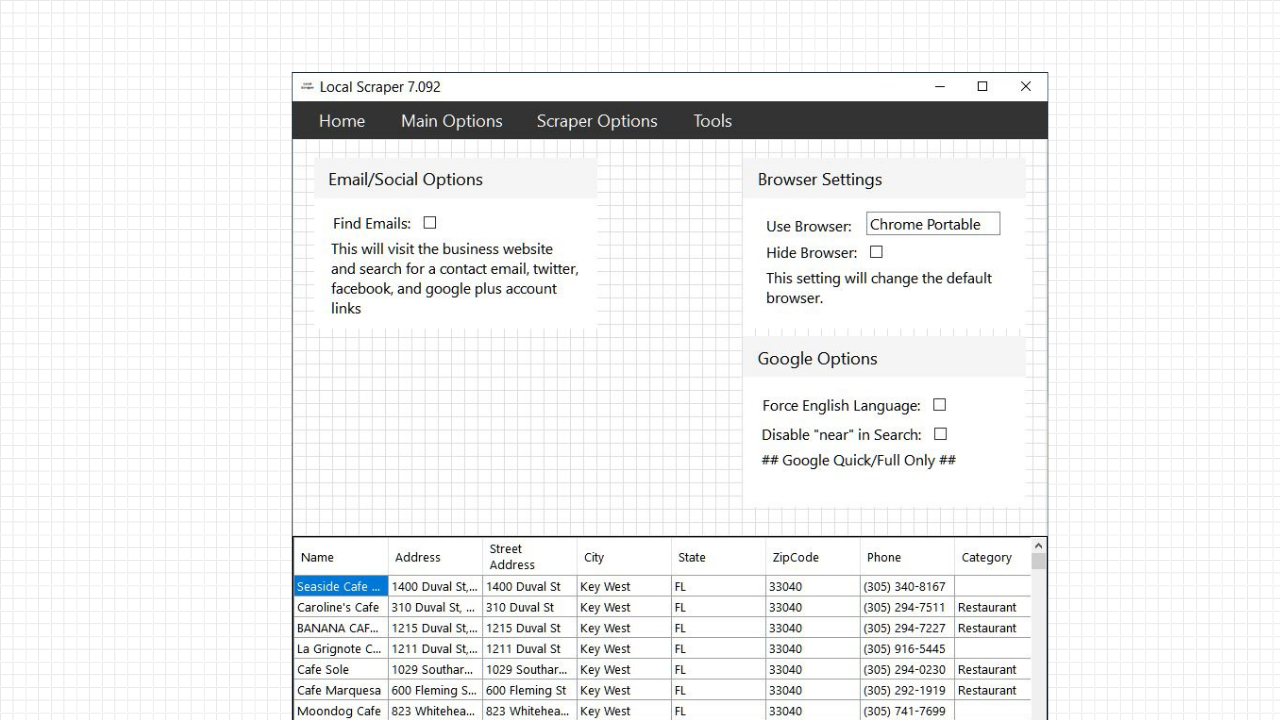Open the Tools menu
This screenshot has width=1280, height=720.
712,120
